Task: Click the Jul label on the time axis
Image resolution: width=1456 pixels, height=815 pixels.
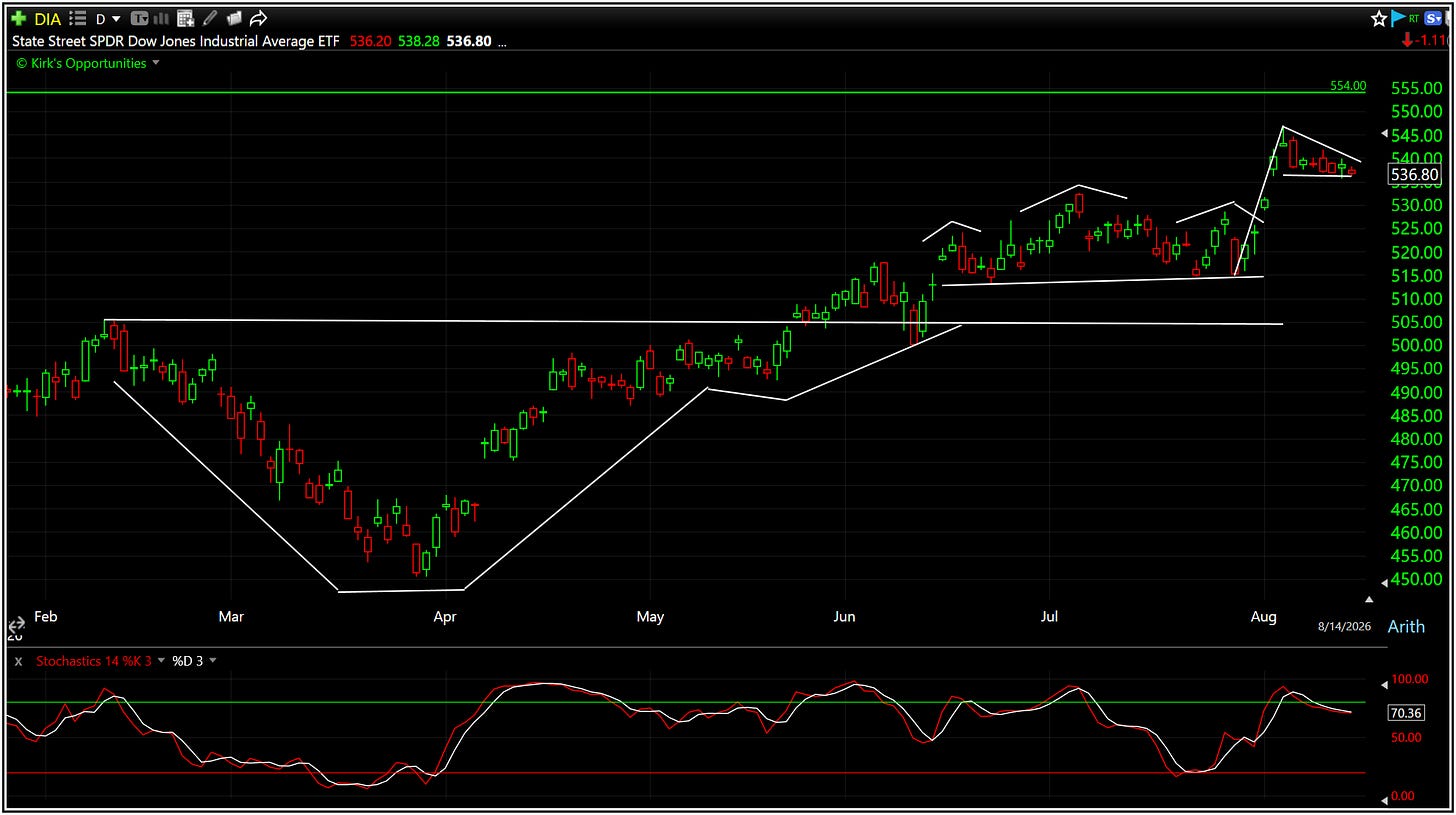Action: pyautogui.click(x=1050, y=616)
